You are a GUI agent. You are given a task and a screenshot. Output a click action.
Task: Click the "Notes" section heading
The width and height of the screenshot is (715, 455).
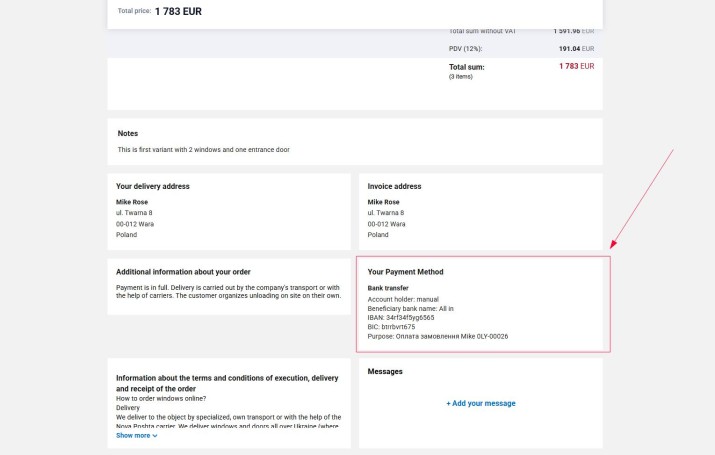(128, 133)
